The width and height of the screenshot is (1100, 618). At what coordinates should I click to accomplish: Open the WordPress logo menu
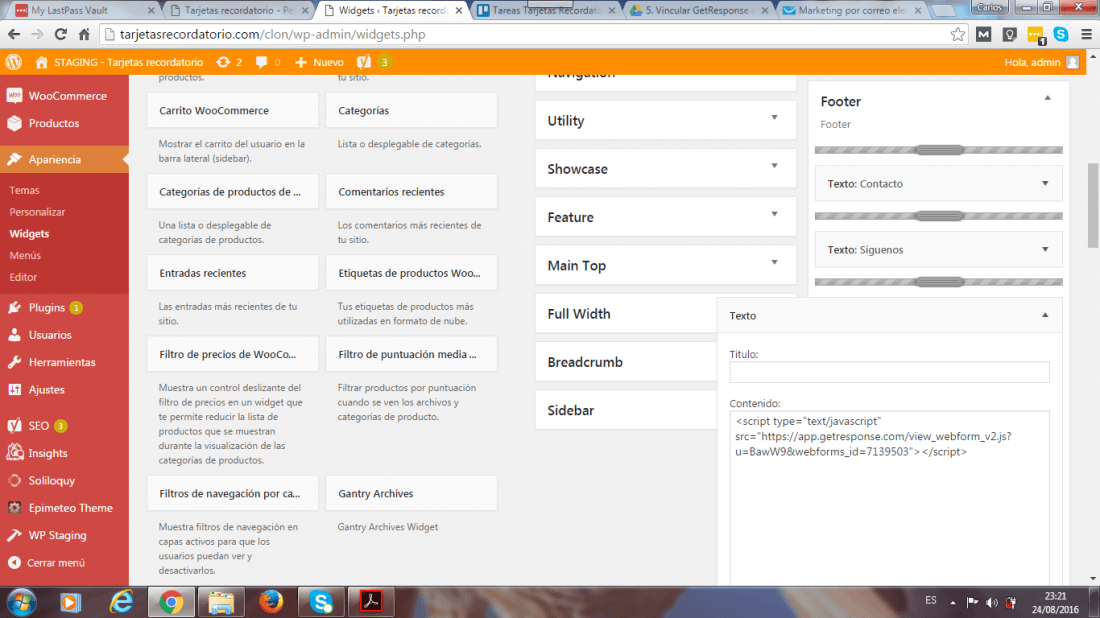pos(13,62)
